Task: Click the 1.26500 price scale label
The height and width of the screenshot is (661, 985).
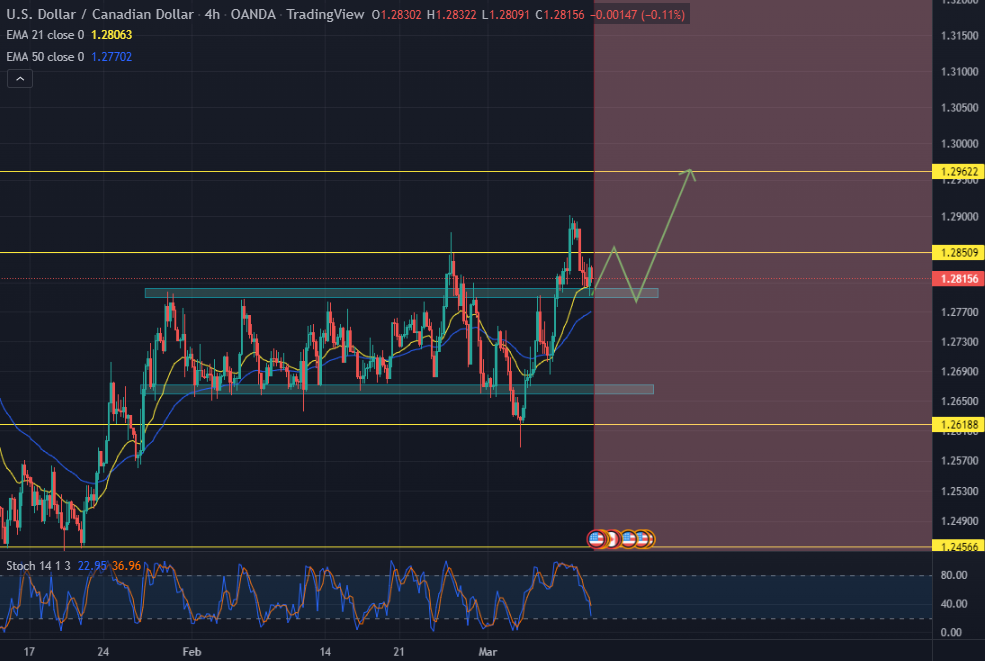Action: pyautogui.click(x=959, y=401)
